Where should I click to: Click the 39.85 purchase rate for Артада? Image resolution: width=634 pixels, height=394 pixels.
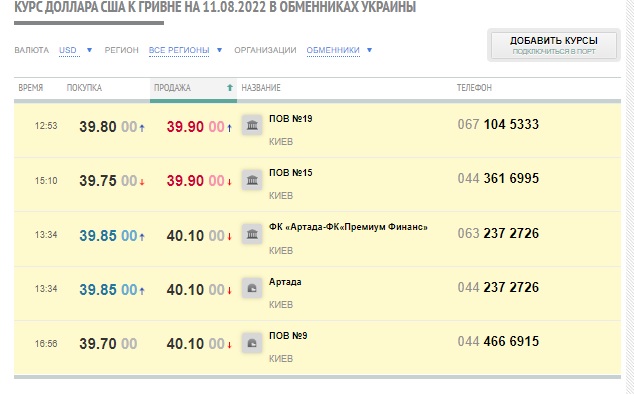[x=108, y=290]
